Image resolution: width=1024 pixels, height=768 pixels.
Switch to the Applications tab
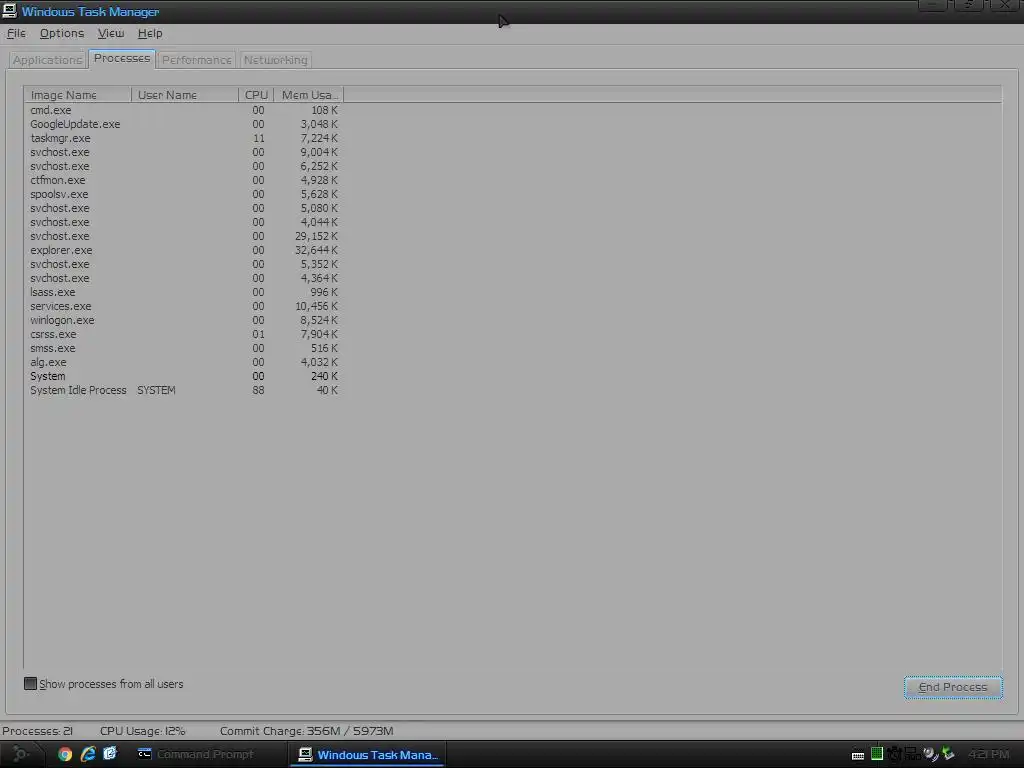[x=48, y=59]
